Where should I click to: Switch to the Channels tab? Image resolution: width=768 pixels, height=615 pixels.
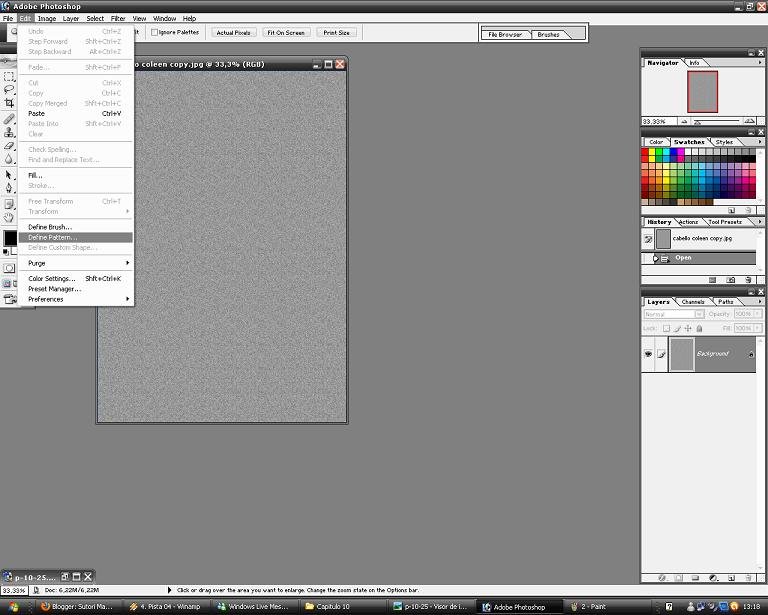pyautogui.click(x=693, y=301)
